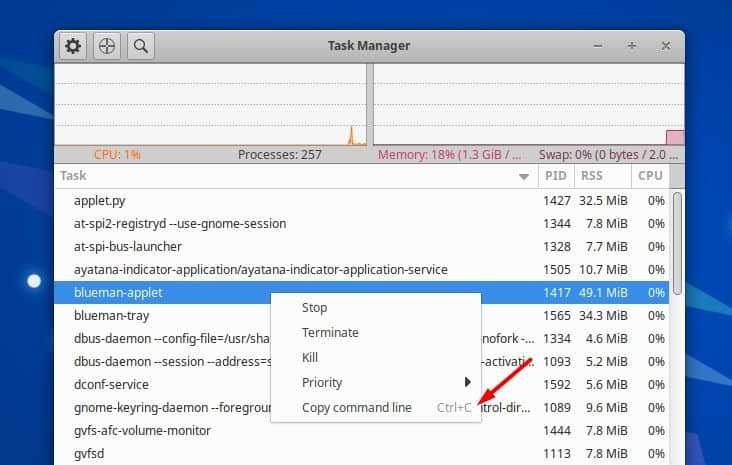The width and height of the screenshot is (732, 465).
Task: Click the CPU: 1% status label
Action: pyautogui.click(x=117, y=155)
